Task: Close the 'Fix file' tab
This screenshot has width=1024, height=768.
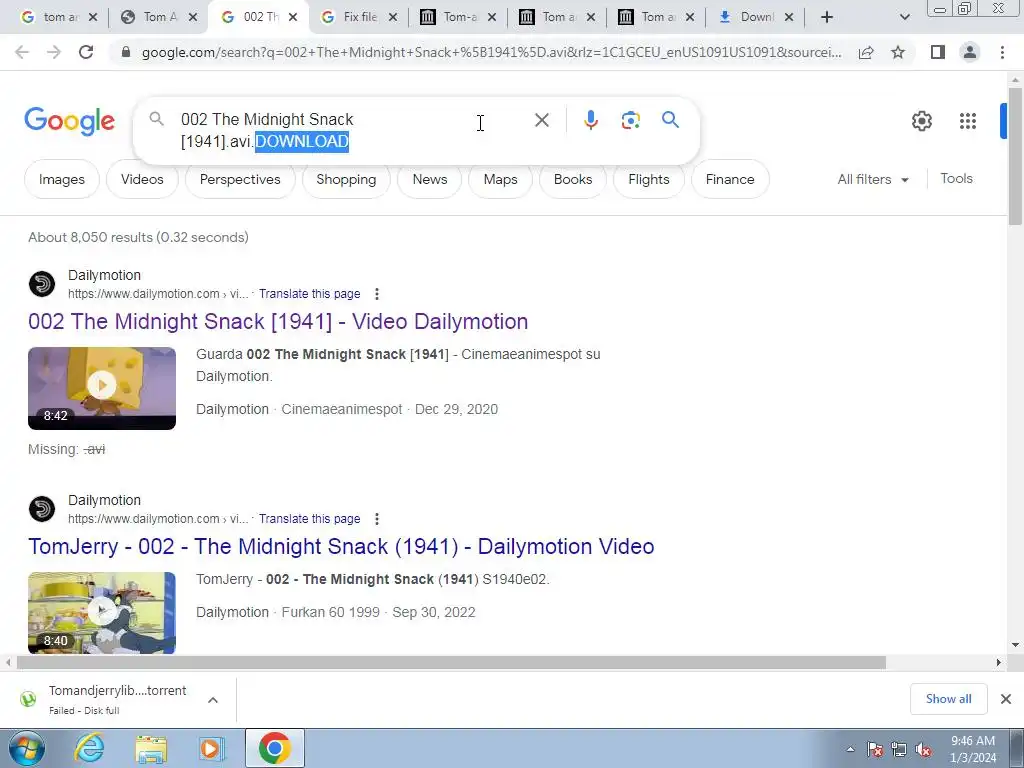Action: 392,18
